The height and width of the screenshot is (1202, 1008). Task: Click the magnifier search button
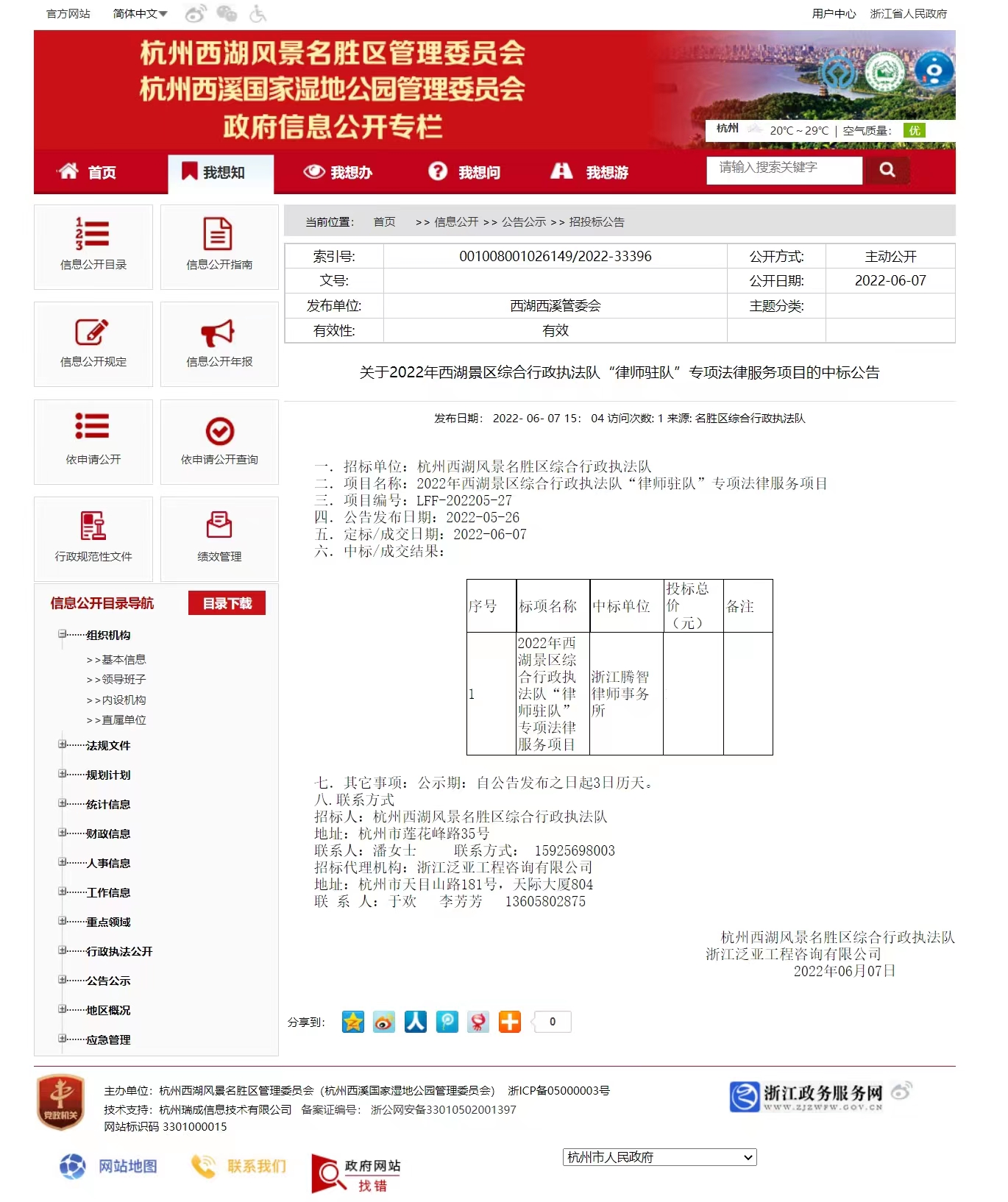(x=887, y=170)
